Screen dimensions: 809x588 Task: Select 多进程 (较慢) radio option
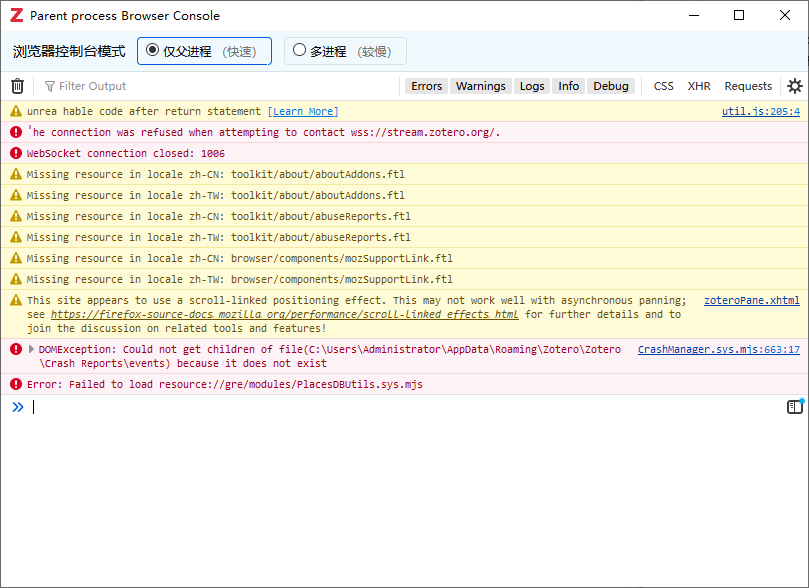pyautogui.click(x=345, y=51)
